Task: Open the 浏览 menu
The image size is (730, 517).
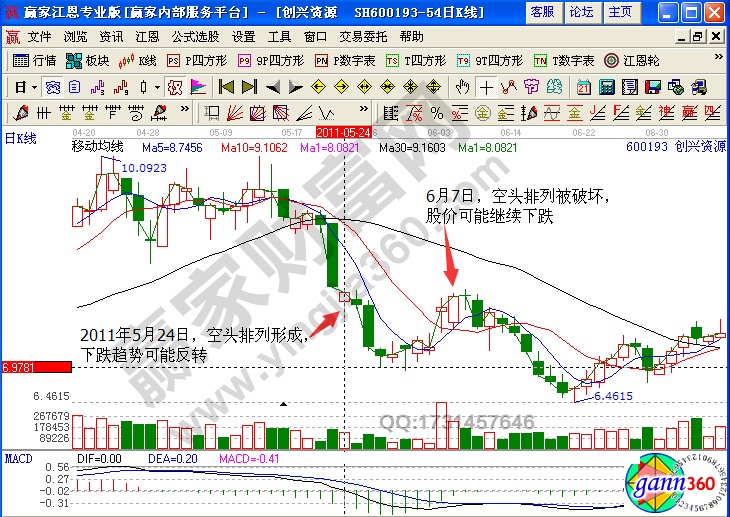Action: click(x=75, y=36)
